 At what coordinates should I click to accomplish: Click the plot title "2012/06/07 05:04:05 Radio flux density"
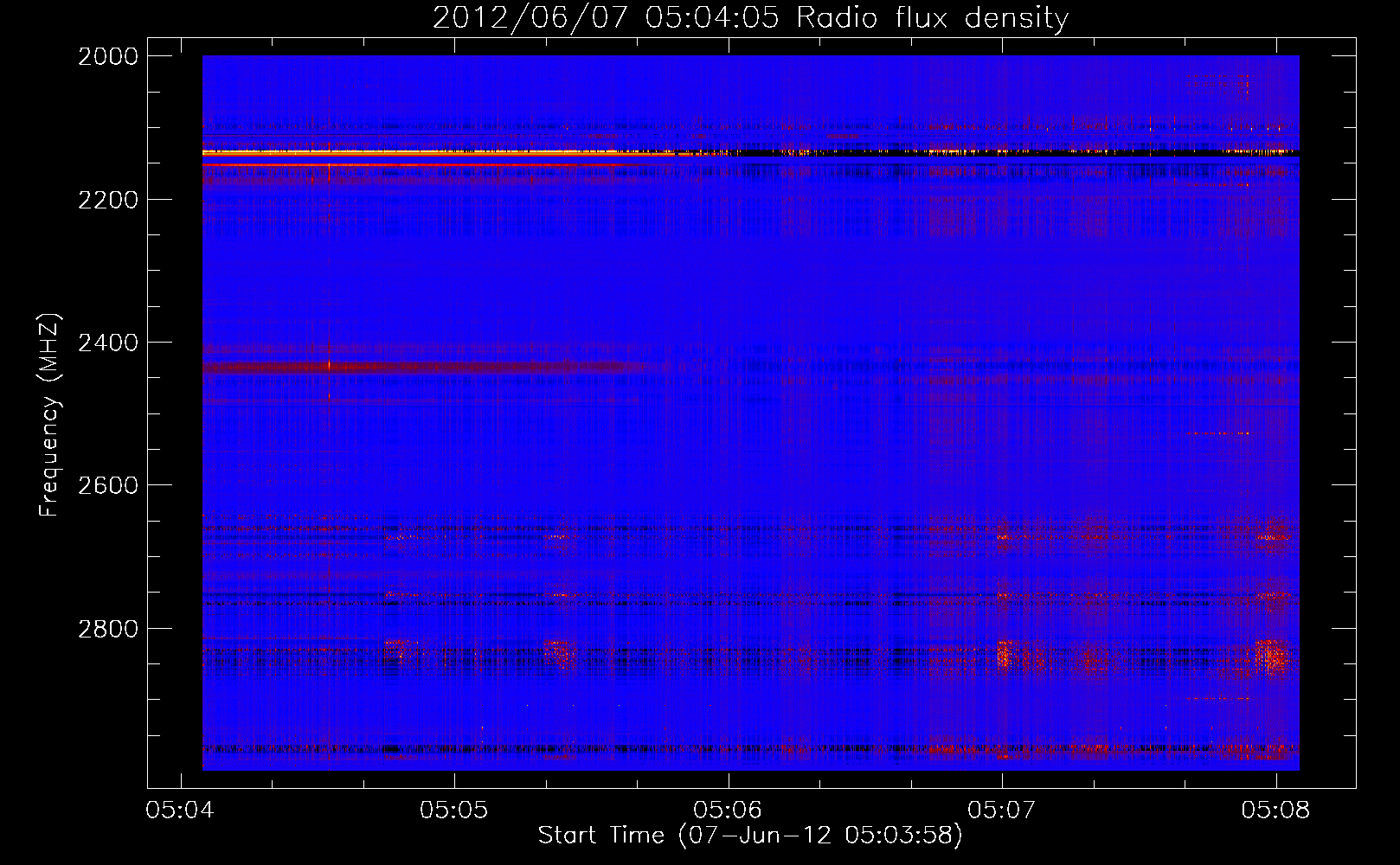point(750,17)
